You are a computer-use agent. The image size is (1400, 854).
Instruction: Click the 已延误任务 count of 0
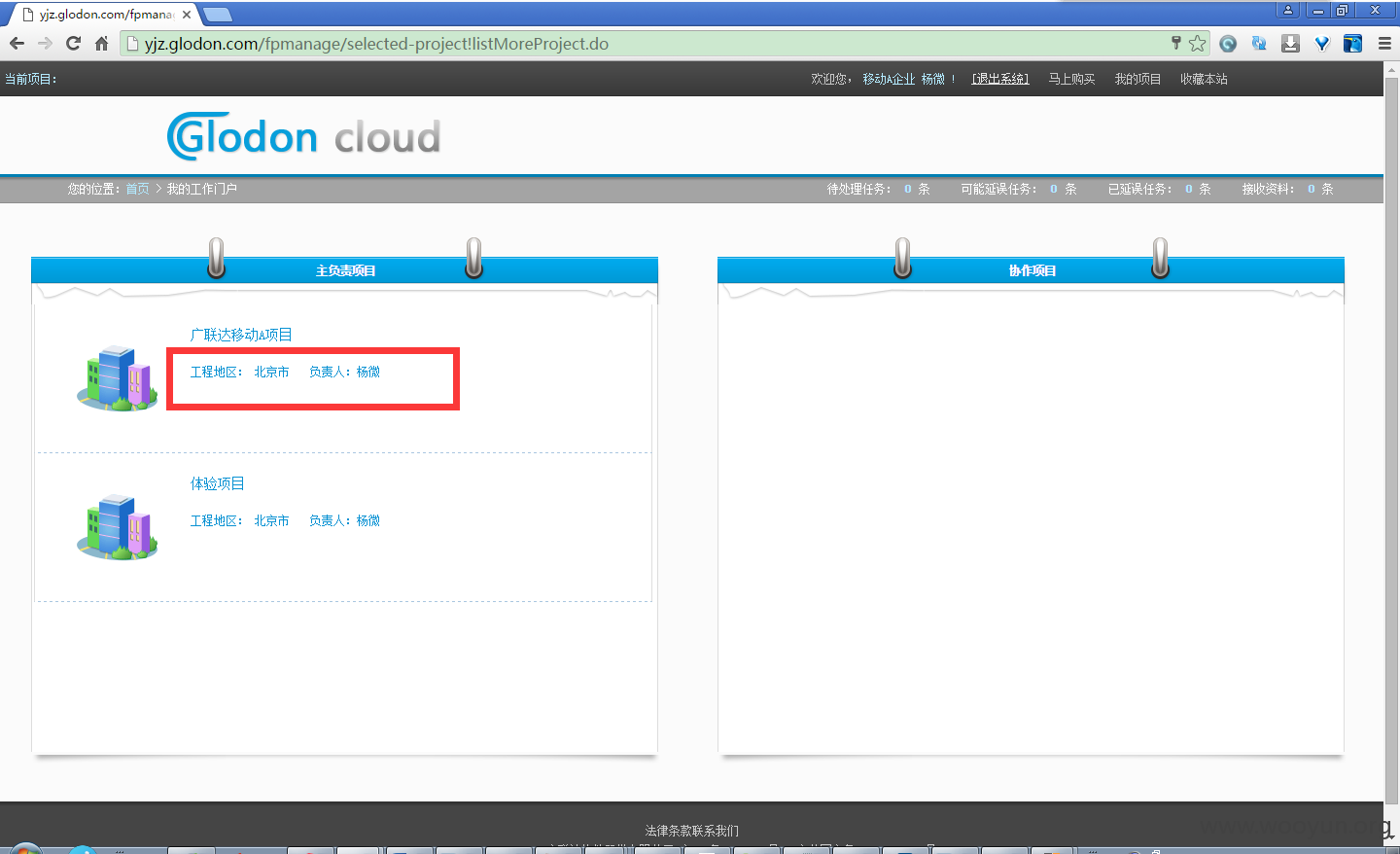[1188, 189]
